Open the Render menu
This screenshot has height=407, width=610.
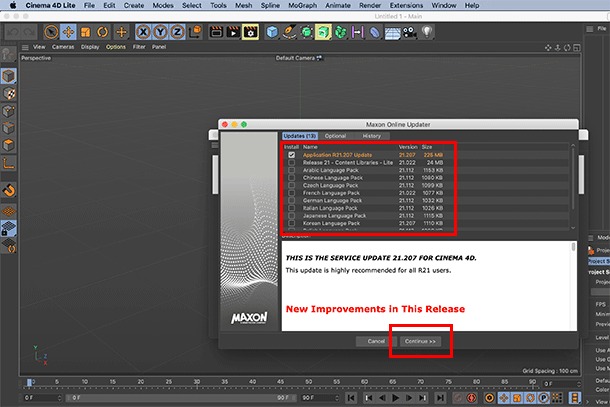pyautogui.click(x=370, y=5)
